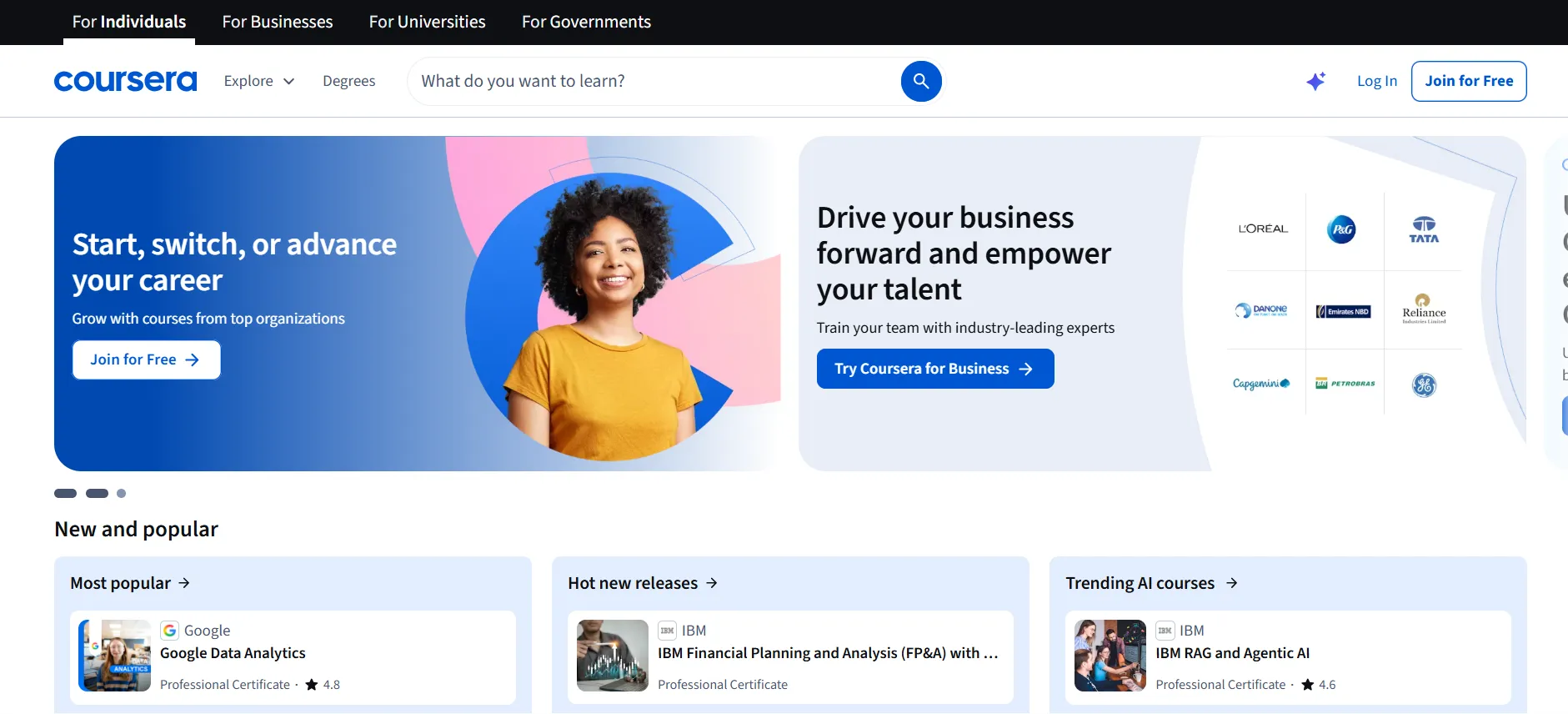
Task: Focus the 'What do you want to learn?' search field
Action: click(x=654, y=81)
